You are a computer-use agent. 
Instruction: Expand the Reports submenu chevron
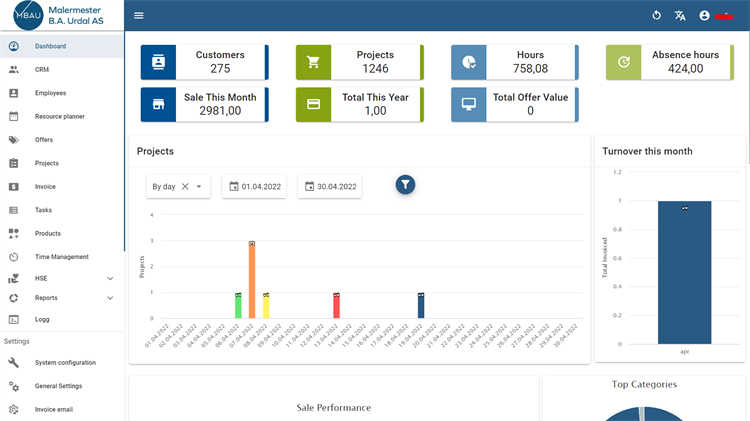point(110,298)
